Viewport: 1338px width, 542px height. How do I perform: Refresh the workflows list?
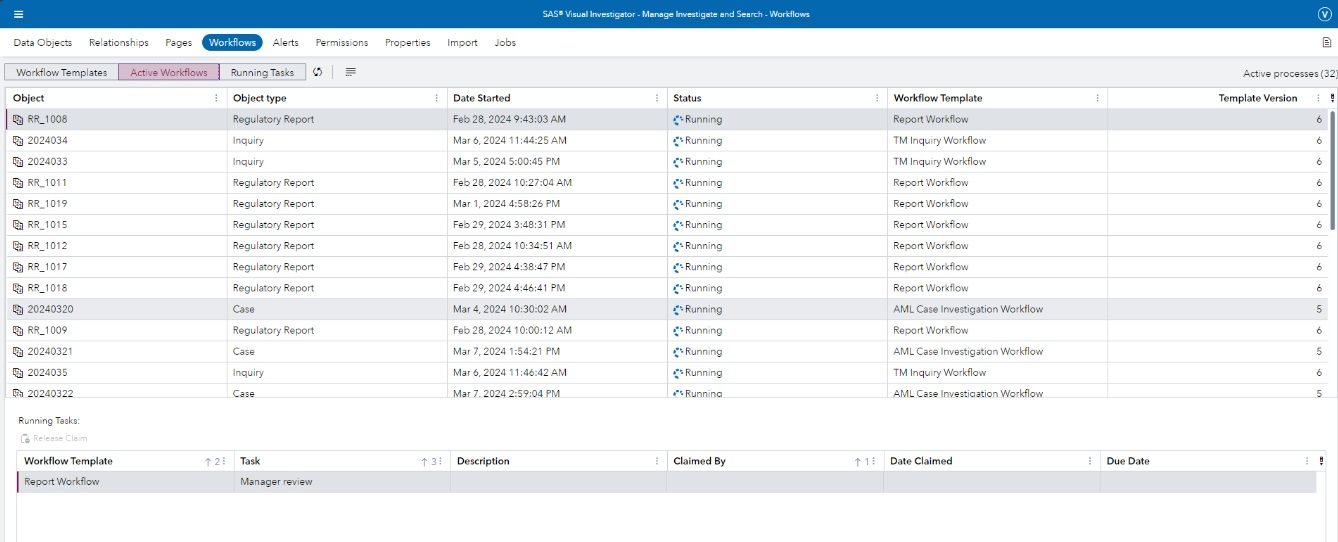pos(317,72)
